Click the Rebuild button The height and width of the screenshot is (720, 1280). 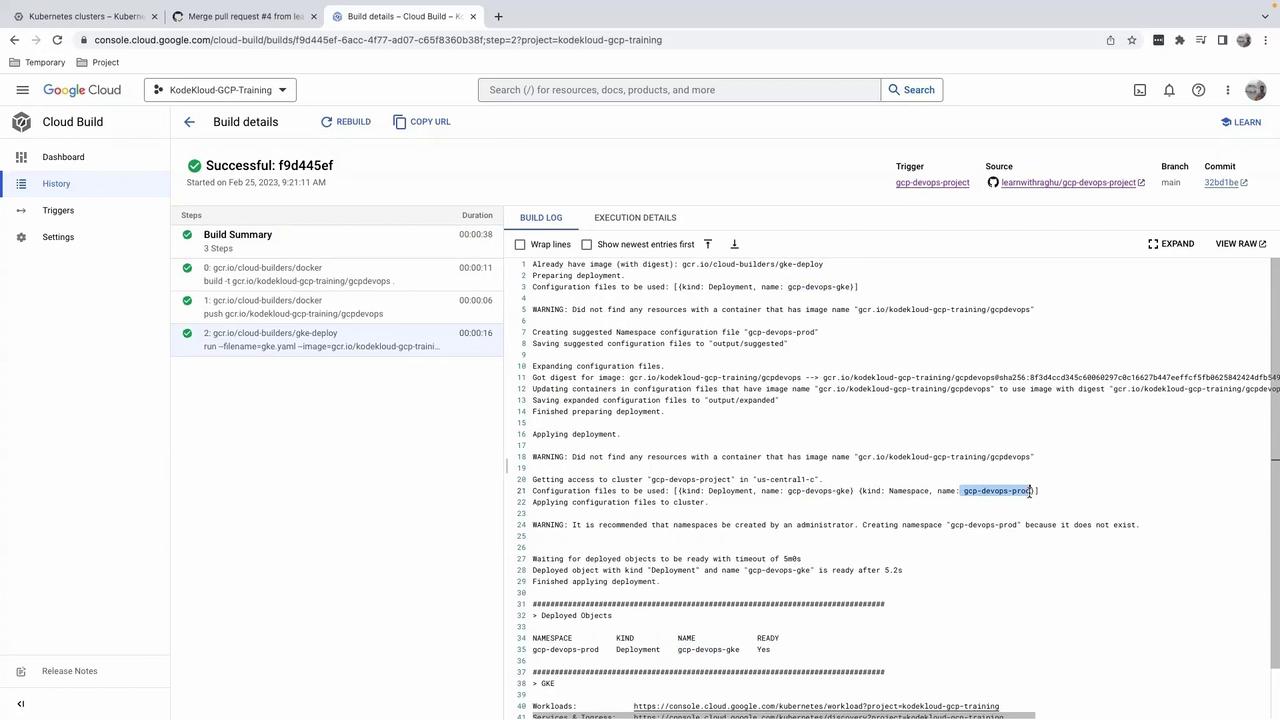[x=346, y=122]
